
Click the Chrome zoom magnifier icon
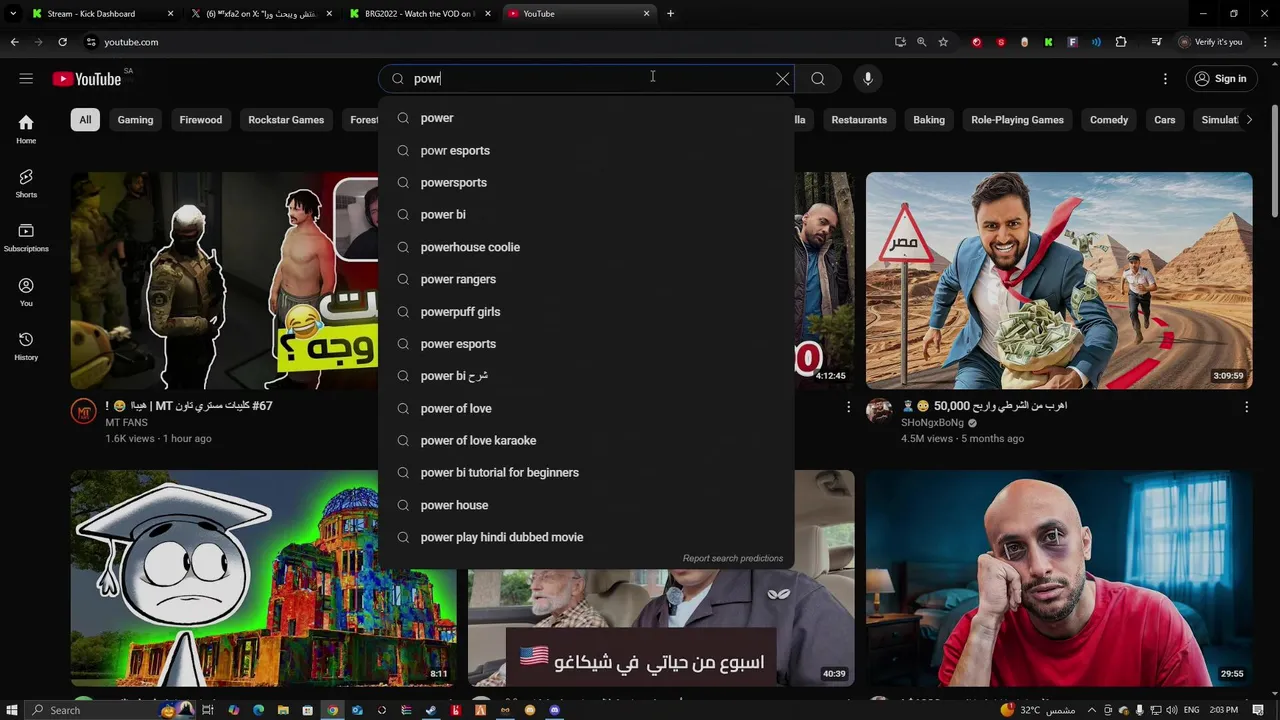point(921,42)
